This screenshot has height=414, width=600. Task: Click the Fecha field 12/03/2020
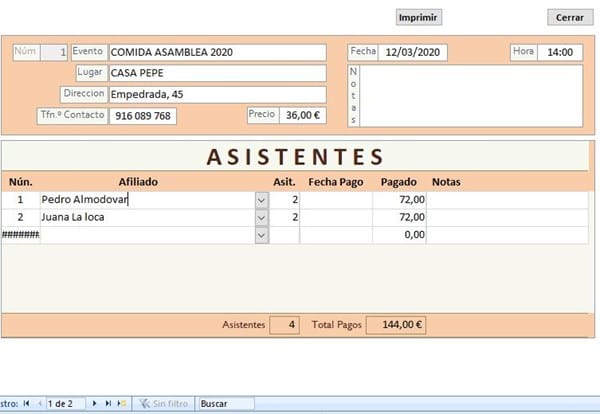[412, 52]
